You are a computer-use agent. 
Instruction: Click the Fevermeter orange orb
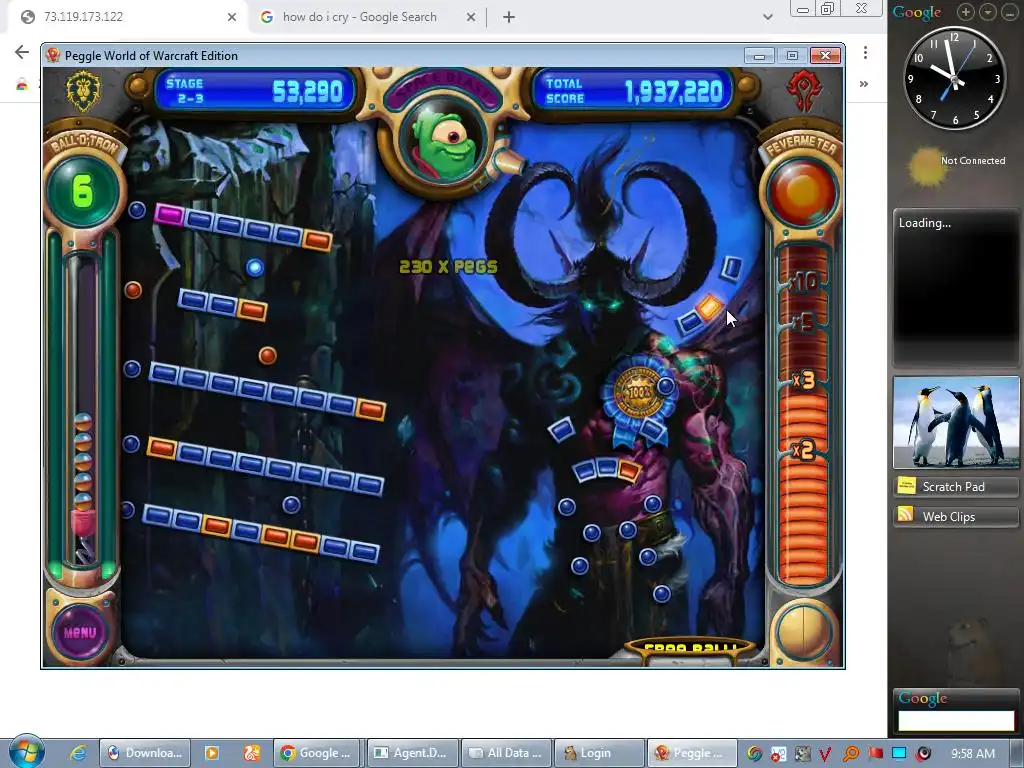803,193
